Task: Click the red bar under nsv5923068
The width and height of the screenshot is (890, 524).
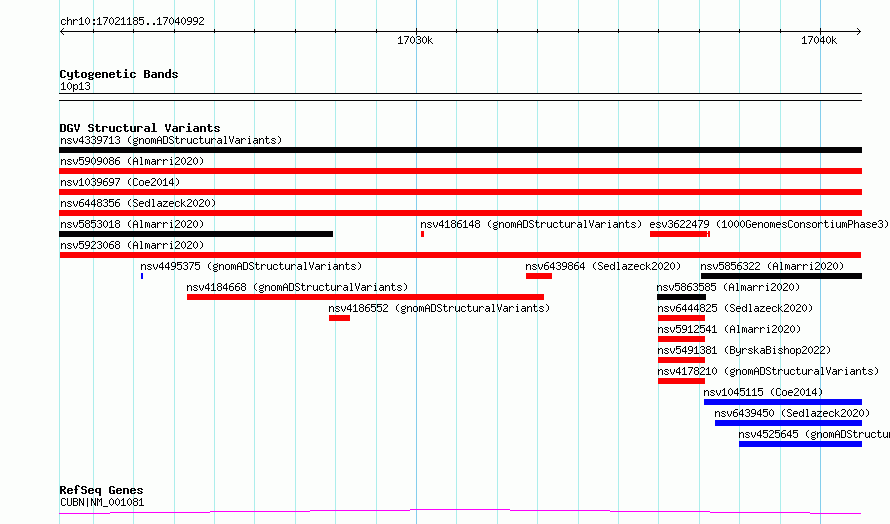Action: 460,255
